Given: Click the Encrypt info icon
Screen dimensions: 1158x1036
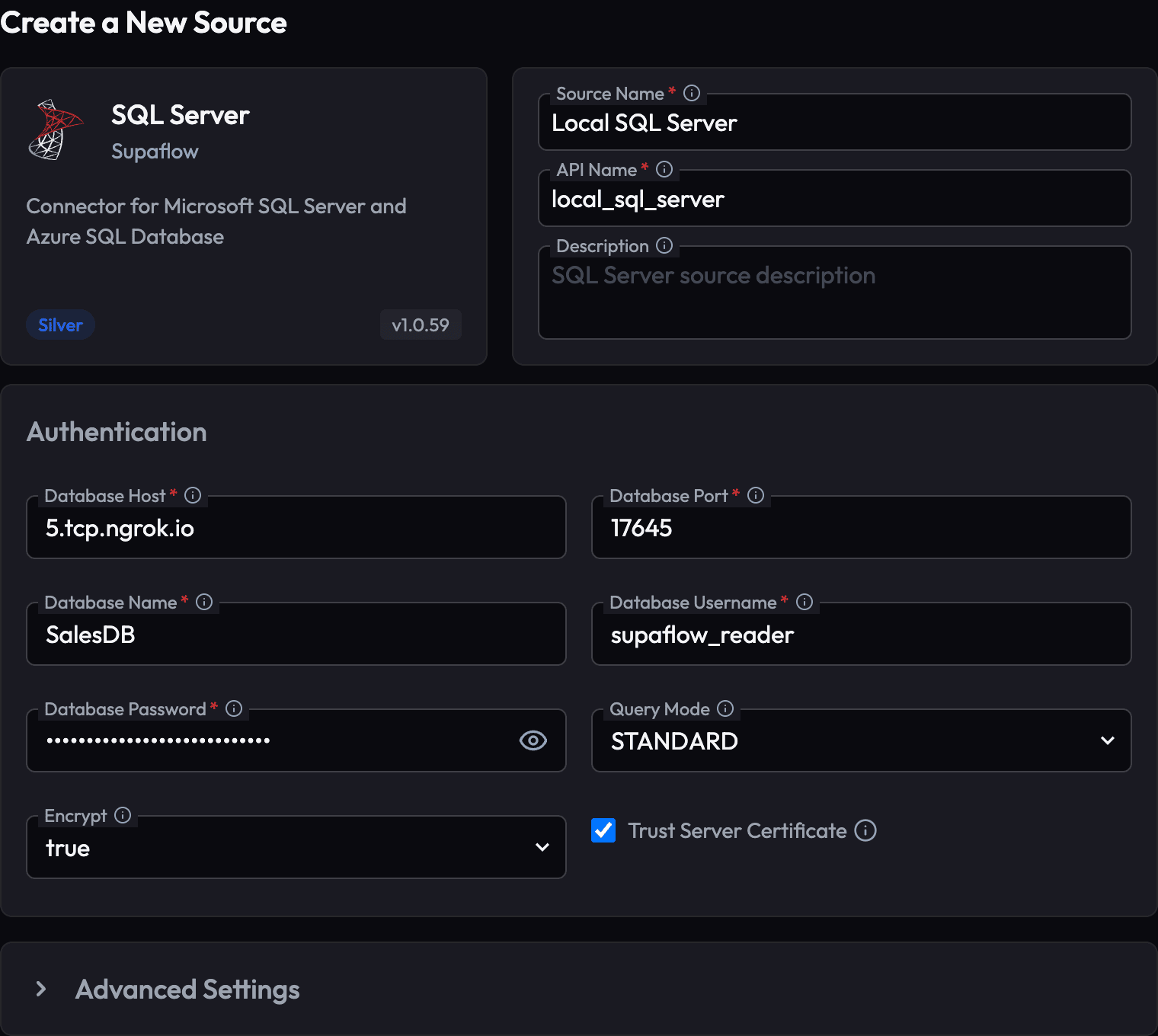Looking at the screenshot, I should coord(123,815).
